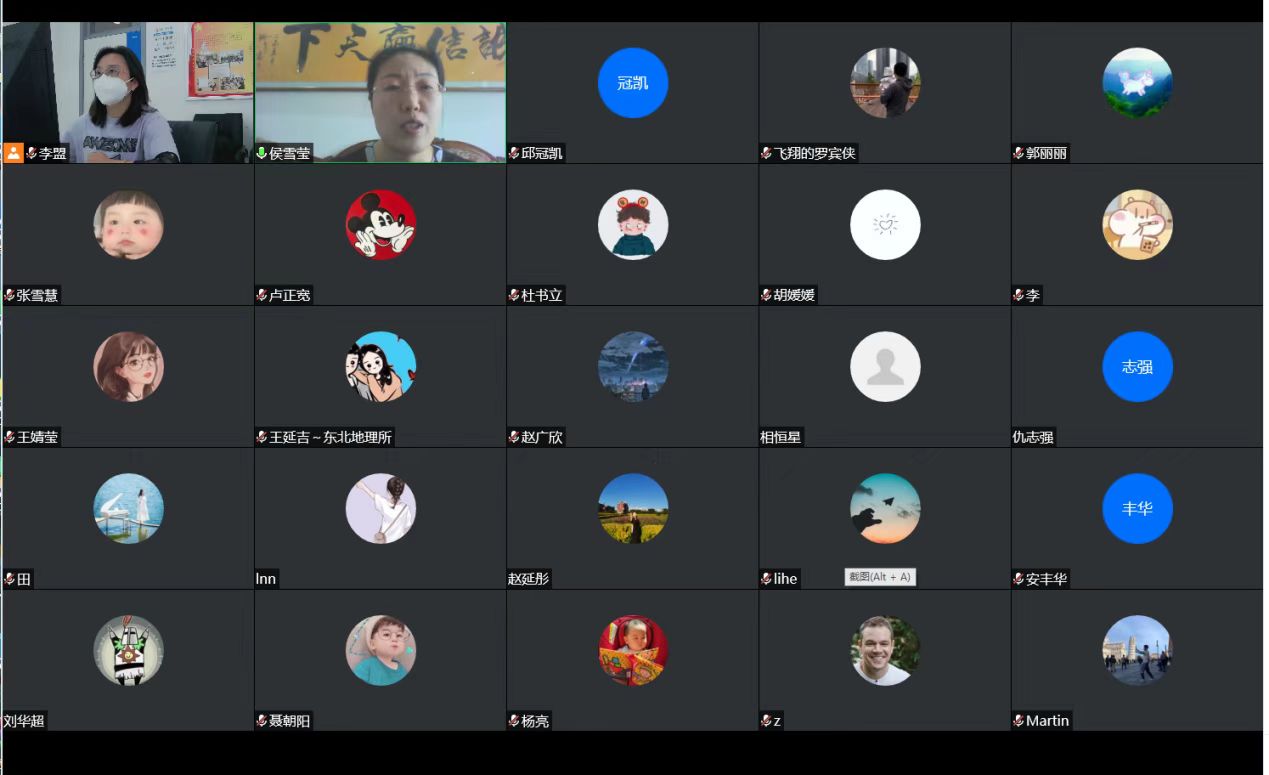Click the muted mic icon beside 邱冠凯

click(x=514, y=153)
